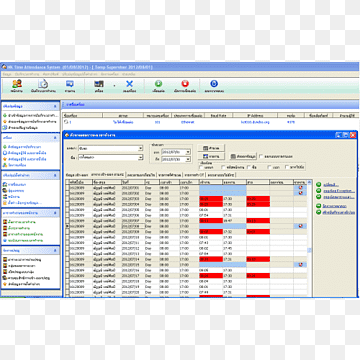360x360 pixels.
Task: Open the second combo box showing an angle-bracketed value
Action: pyautogui.click(x=110, y=157)
